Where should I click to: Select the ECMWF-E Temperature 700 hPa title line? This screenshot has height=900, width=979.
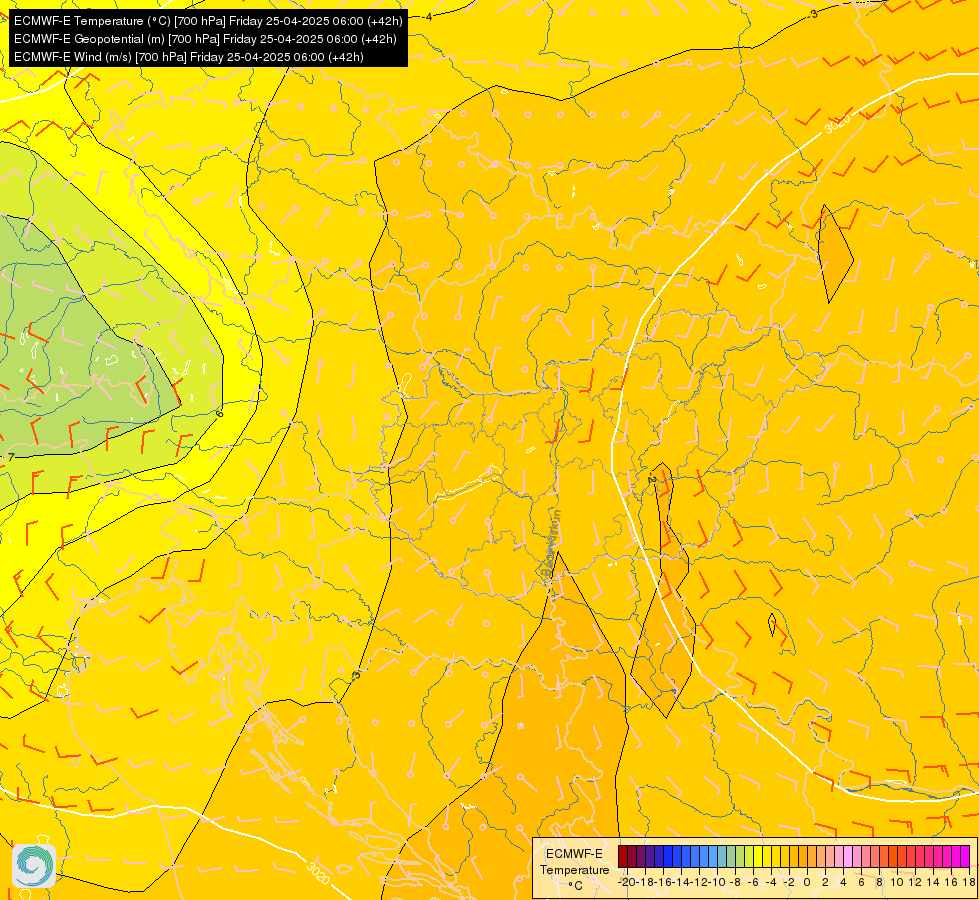pyautogui.click(x=208, y=21)
